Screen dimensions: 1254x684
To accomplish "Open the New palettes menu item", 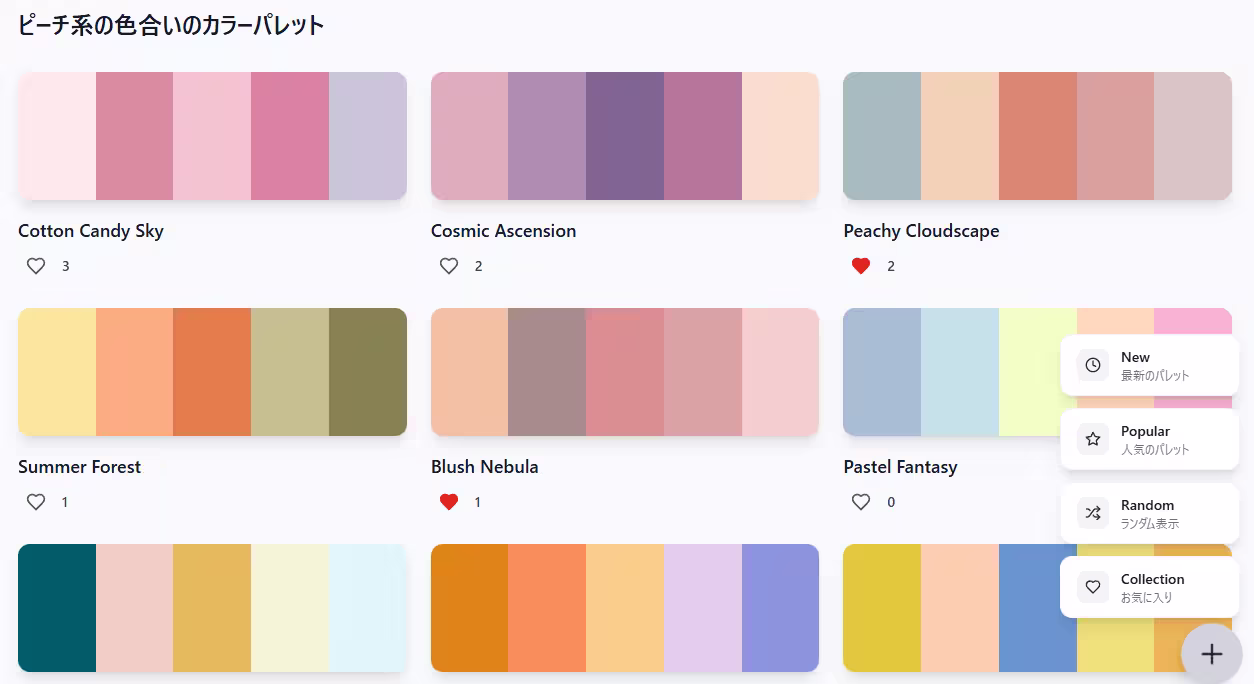I will coord(1150,365).
